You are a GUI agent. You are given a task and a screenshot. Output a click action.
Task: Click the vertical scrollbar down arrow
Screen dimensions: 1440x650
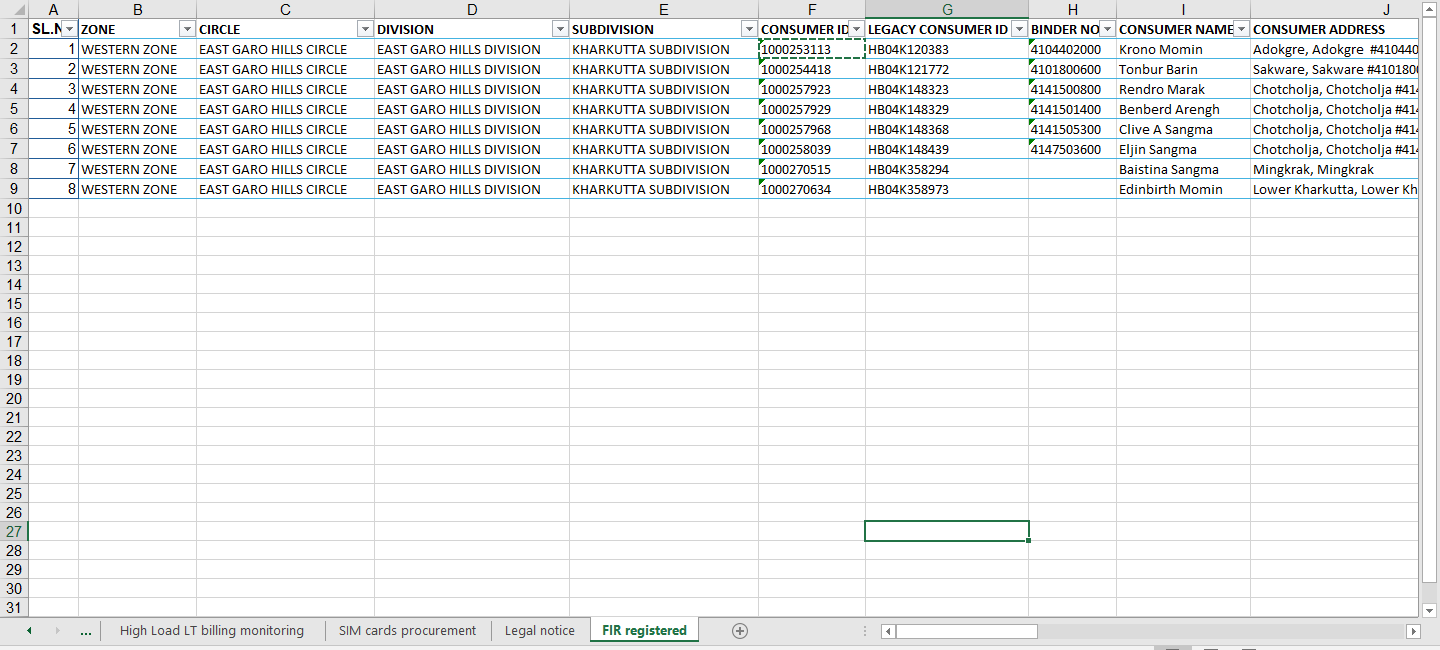pyautogui.click(x=1429, y=609)
